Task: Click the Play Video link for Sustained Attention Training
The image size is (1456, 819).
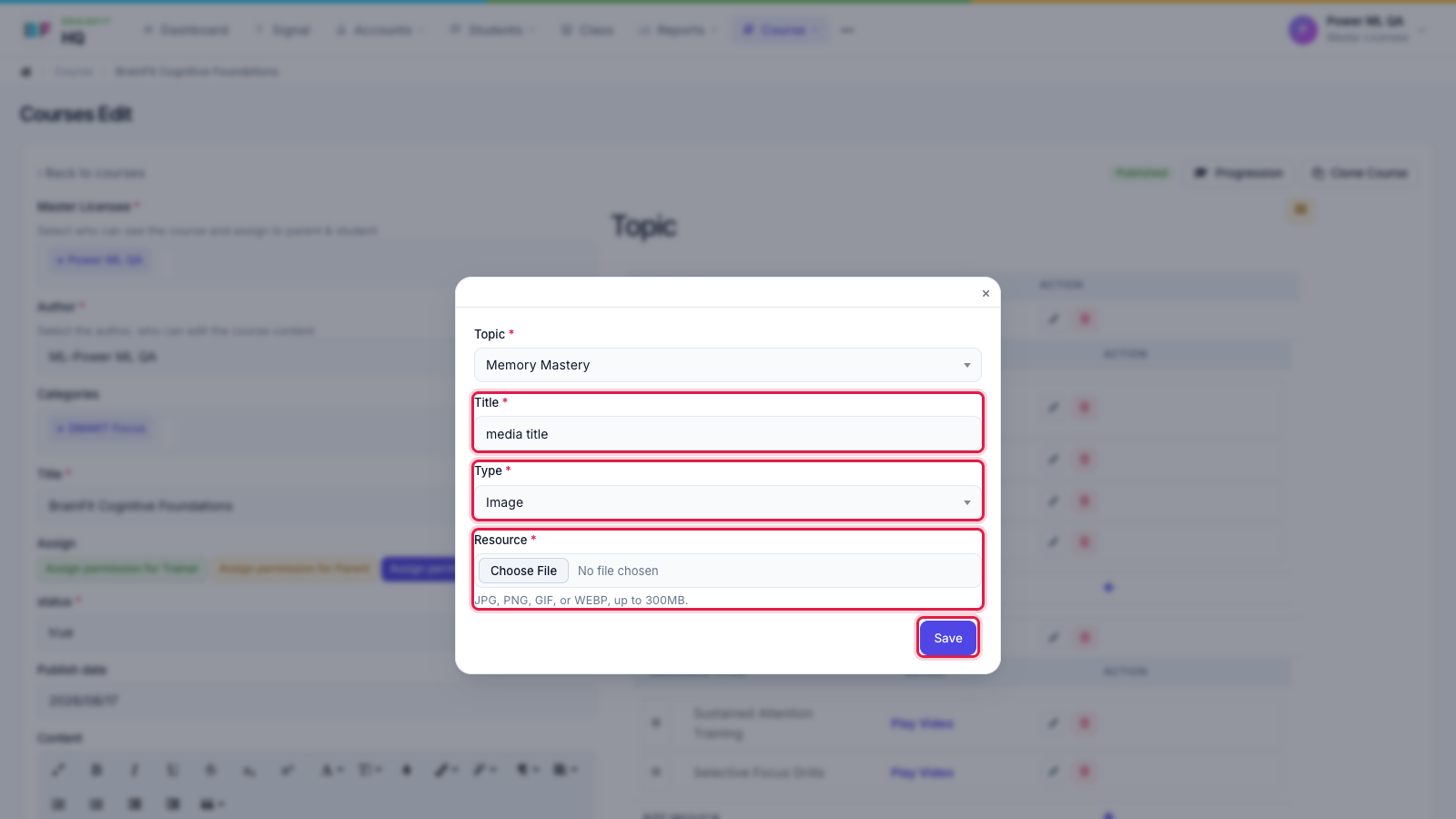Action: [922, 723]
